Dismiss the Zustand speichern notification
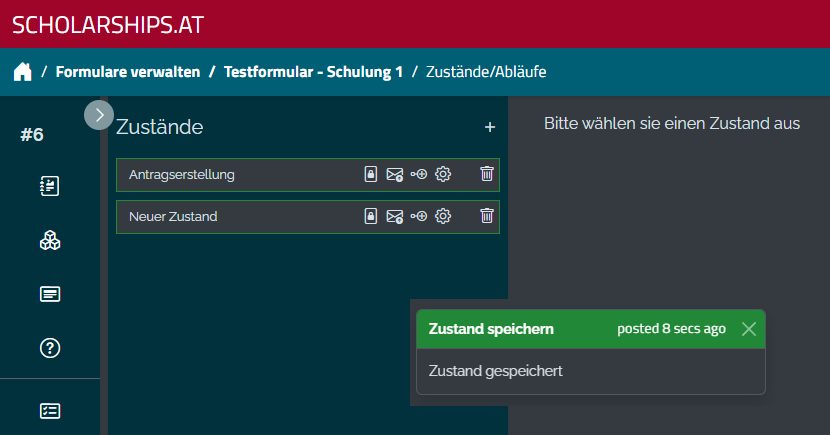Image resolution: width=830 pixels, height=435 pixels. click(x=749, y=329)
